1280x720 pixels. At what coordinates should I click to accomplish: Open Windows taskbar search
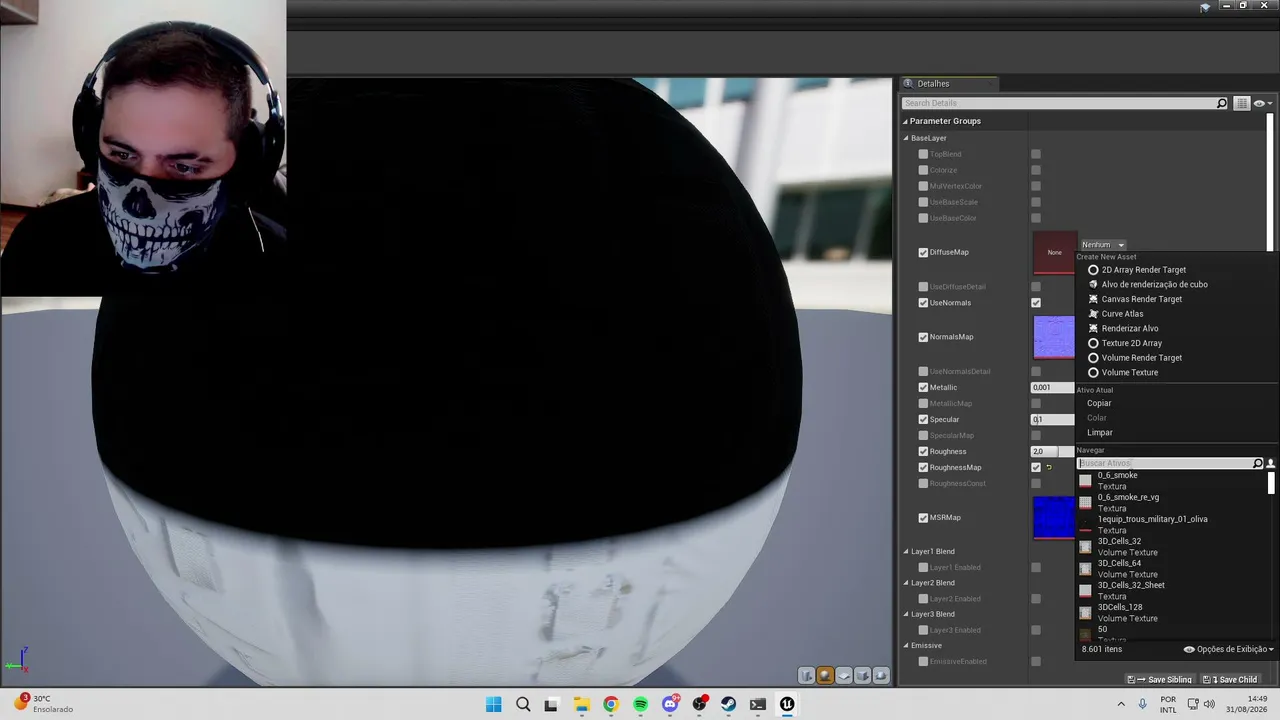click(523, 704)
